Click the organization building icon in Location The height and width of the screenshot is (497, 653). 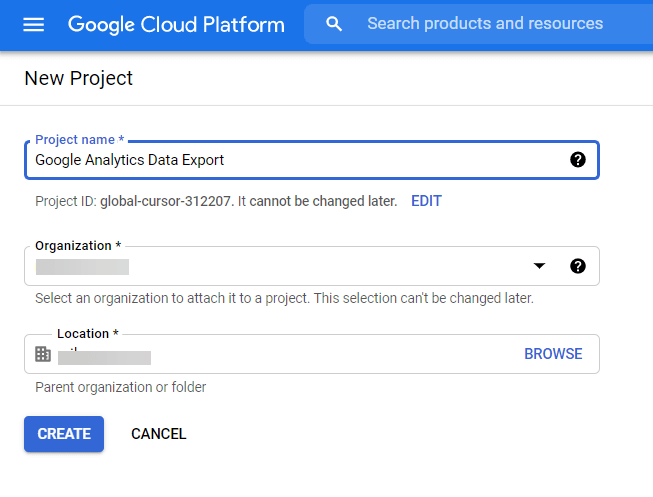(x=43, y=354)
